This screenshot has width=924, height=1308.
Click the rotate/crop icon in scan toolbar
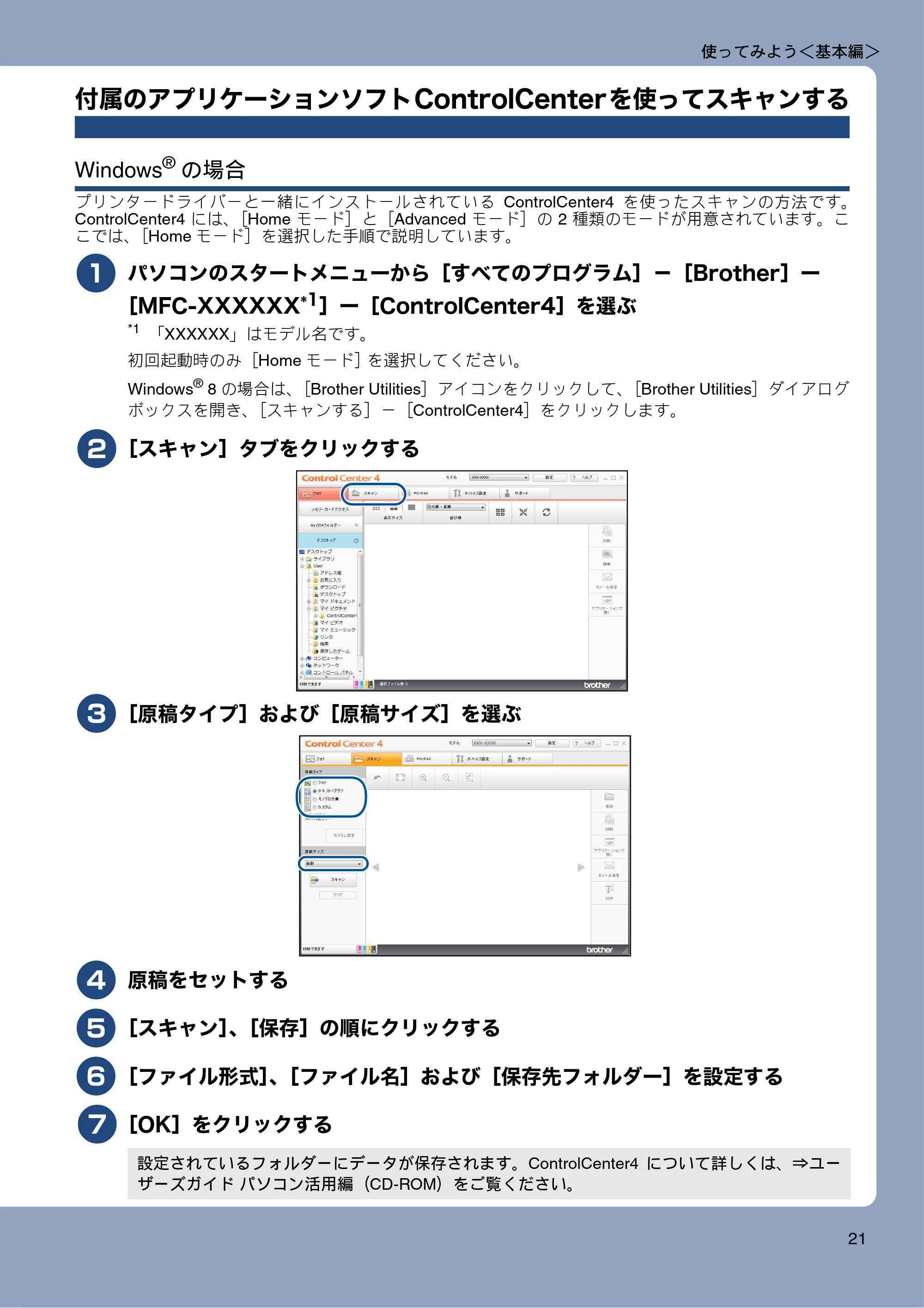tap(469, 778)
